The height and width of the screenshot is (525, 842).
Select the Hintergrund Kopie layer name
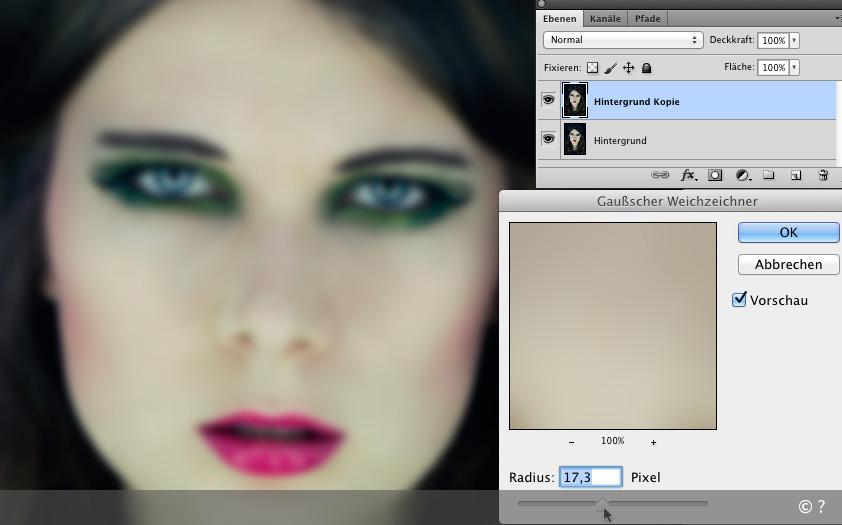(636, 101)
